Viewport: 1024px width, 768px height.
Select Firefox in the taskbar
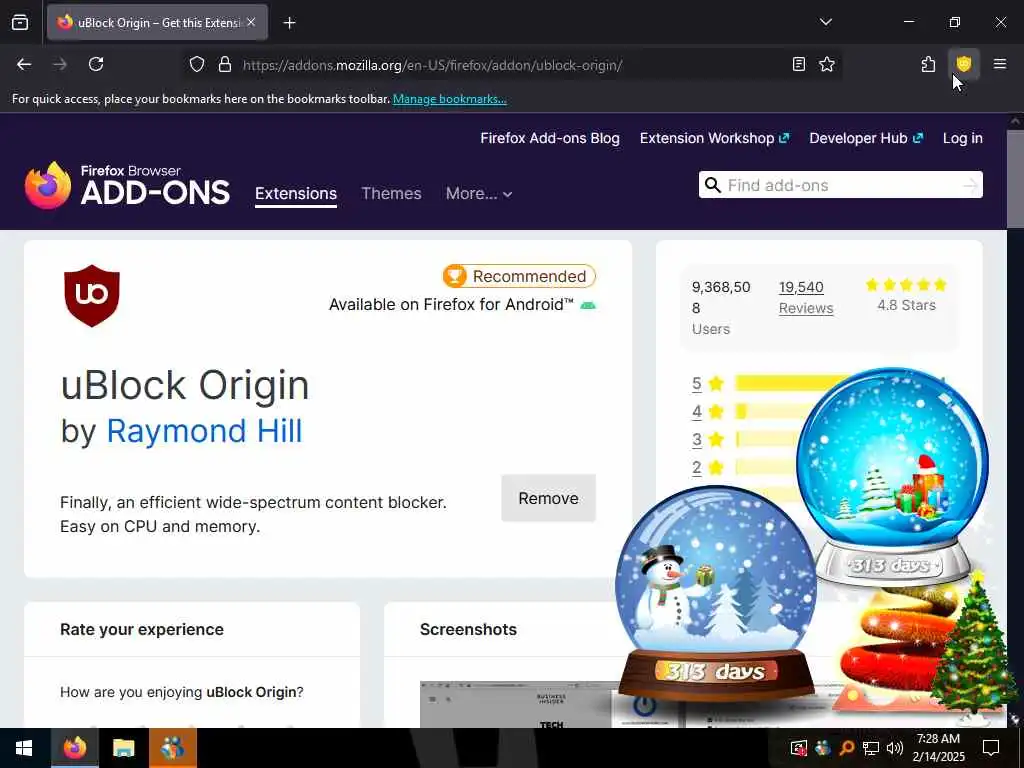coord(75,748)
